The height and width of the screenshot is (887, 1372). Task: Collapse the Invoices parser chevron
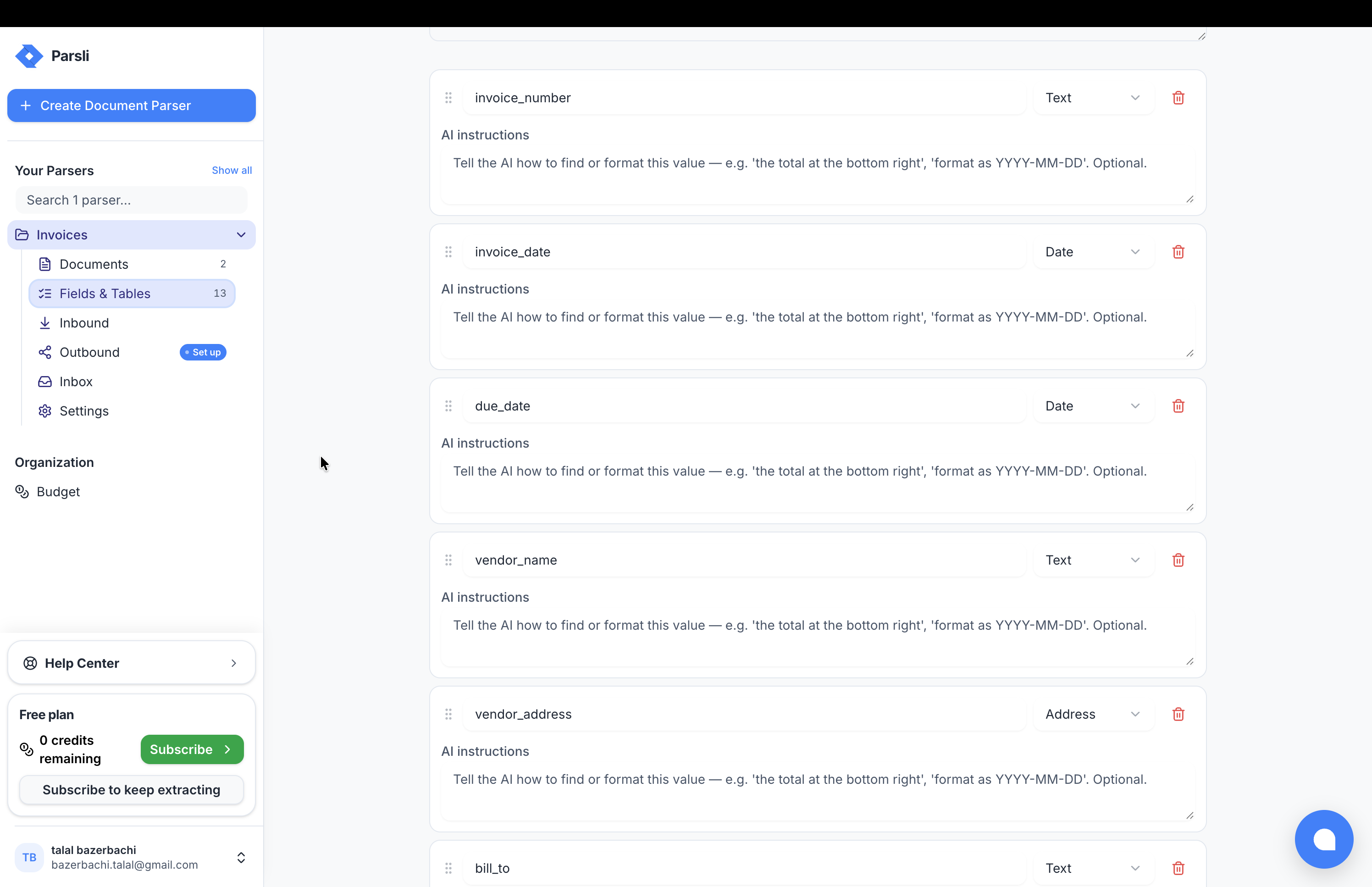click(241, 235)
